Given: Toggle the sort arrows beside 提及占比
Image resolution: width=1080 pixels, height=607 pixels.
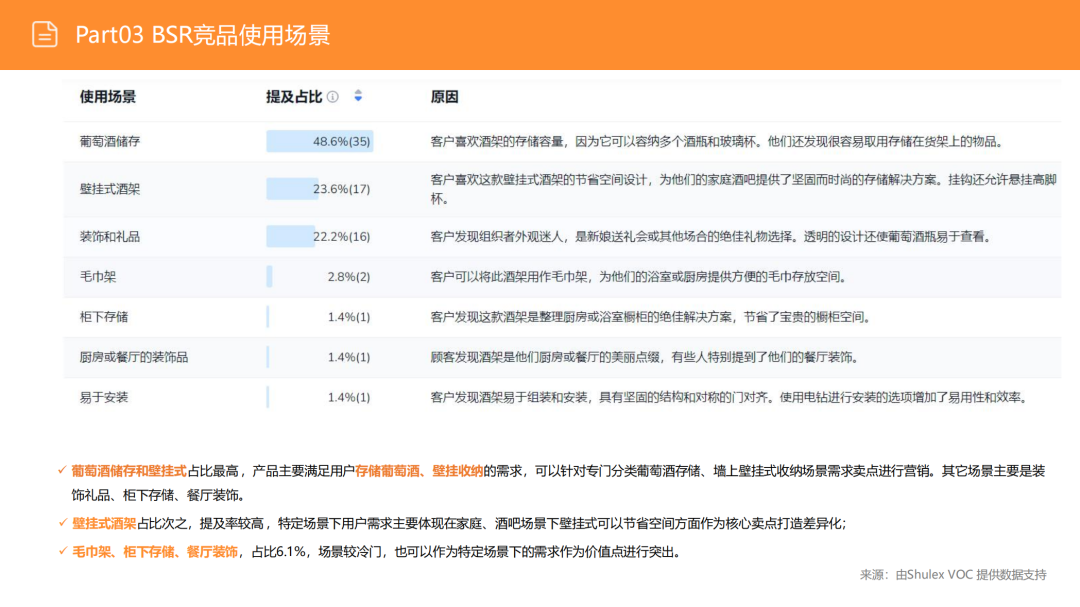Looking at the screenshot, I should click(x=358, y=96).
